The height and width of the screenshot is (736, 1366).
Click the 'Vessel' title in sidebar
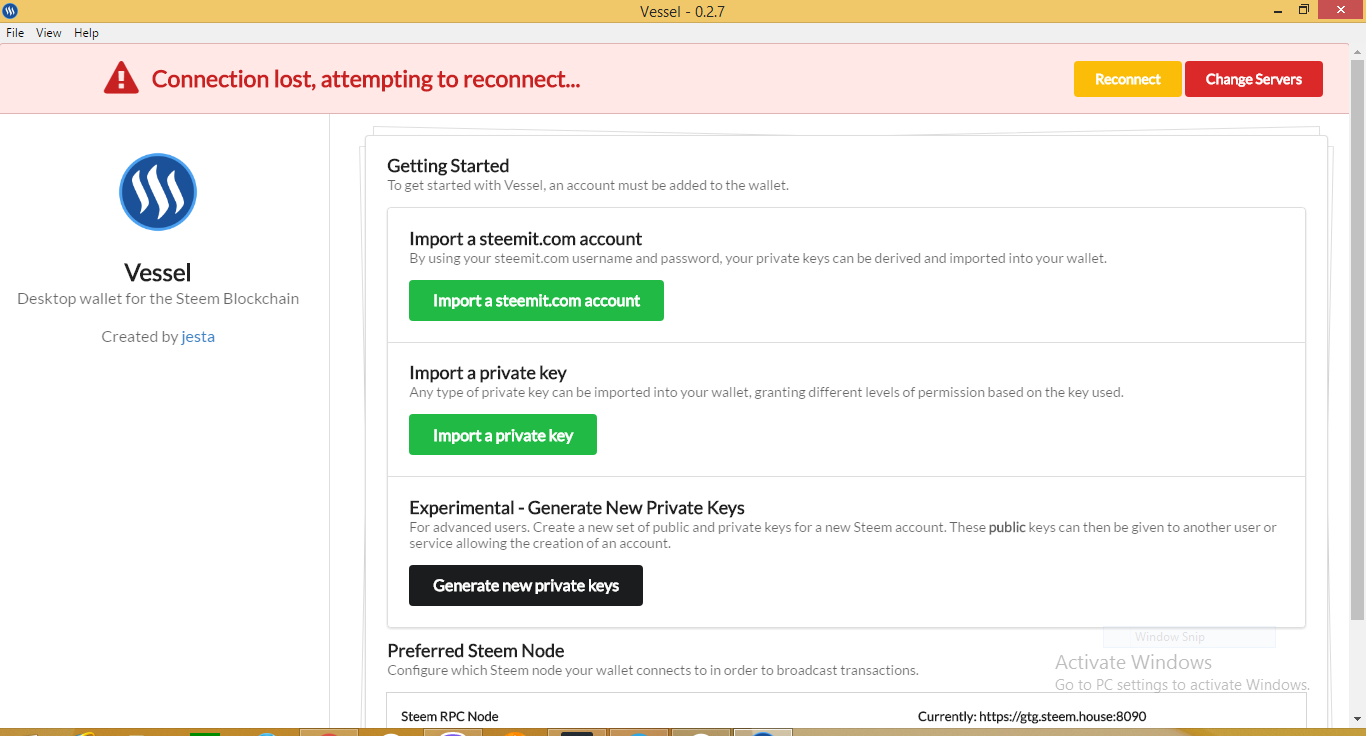tap(158, 272)
